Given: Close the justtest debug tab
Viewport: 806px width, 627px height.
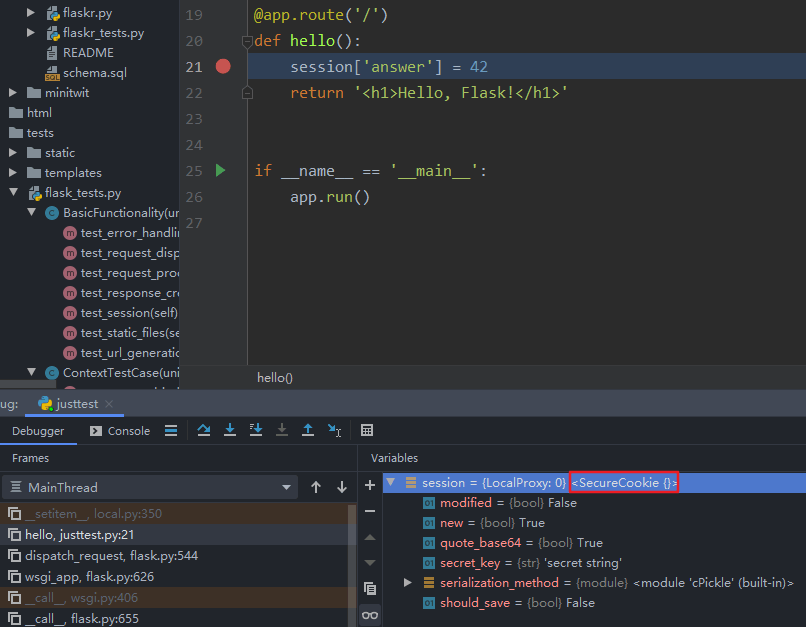Looking at the screenshot, I should pos(109,404).
